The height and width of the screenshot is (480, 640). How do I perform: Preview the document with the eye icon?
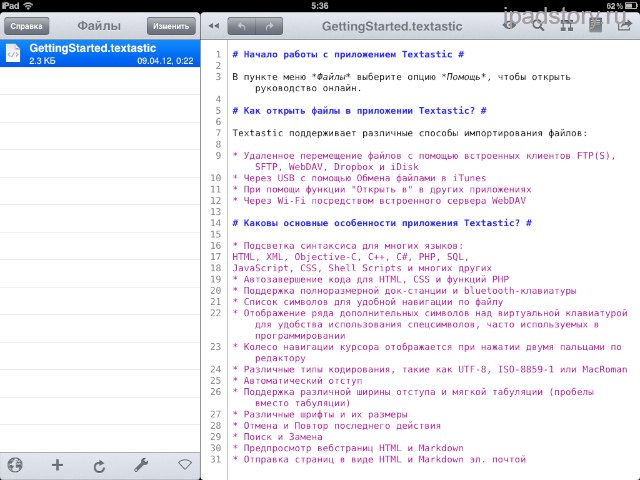coord(509,25)
